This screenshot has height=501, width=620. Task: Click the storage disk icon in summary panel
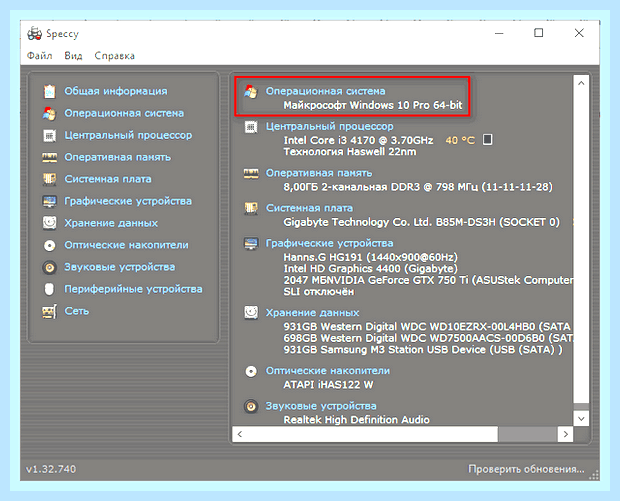(251, 312)
